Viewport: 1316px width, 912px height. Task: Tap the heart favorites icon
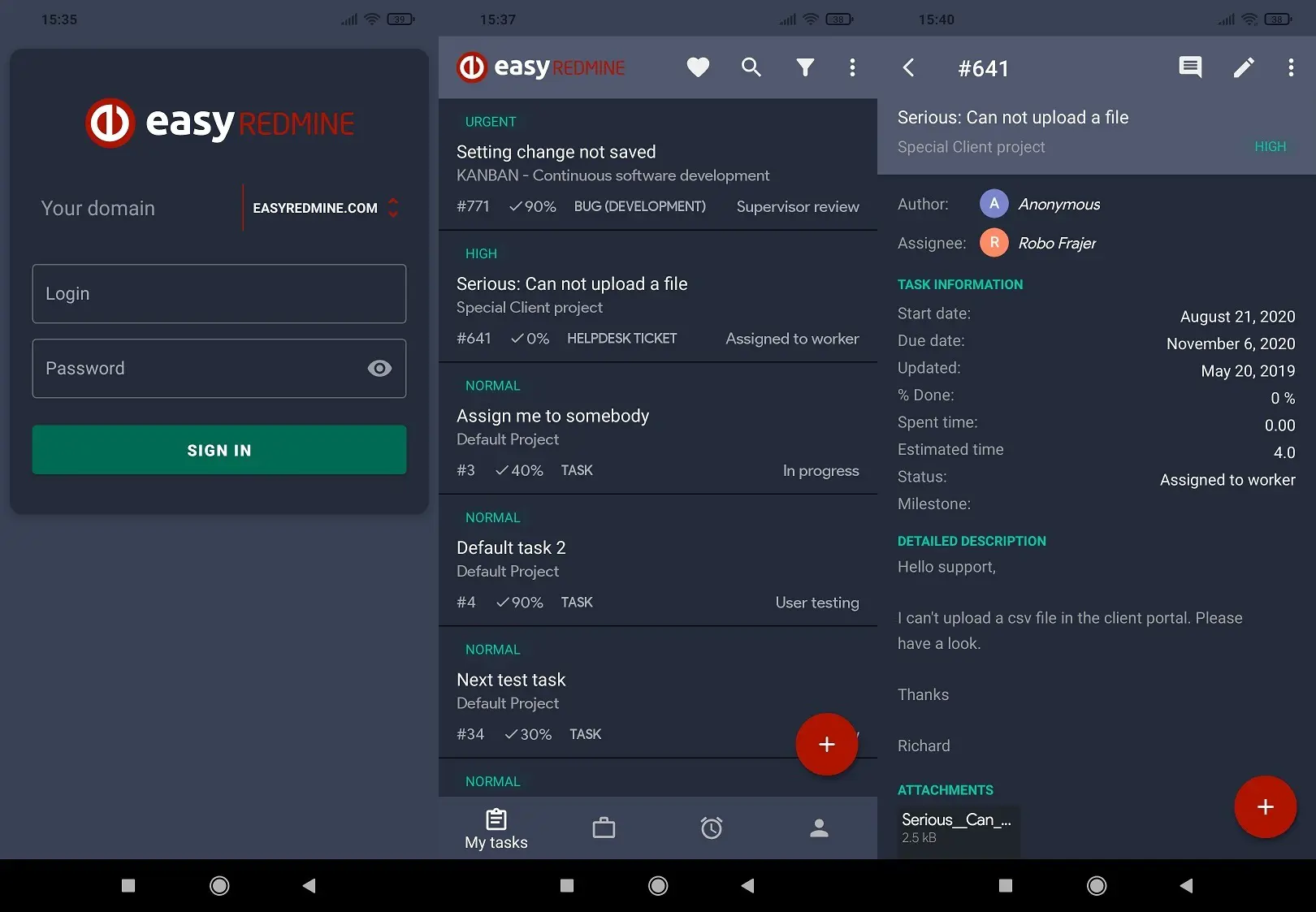pos(698,67)
